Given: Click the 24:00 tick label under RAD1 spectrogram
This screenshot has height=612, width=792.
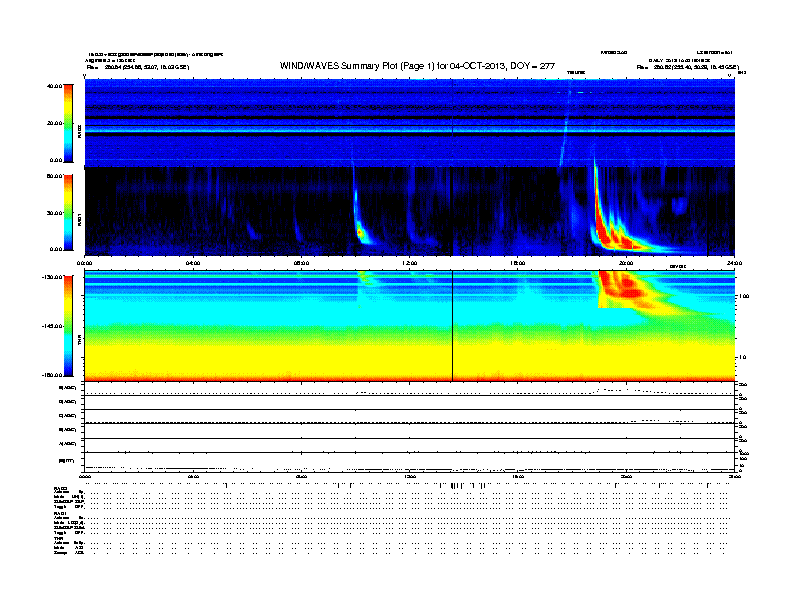Looking at the screenshot, I should (734, 263).
